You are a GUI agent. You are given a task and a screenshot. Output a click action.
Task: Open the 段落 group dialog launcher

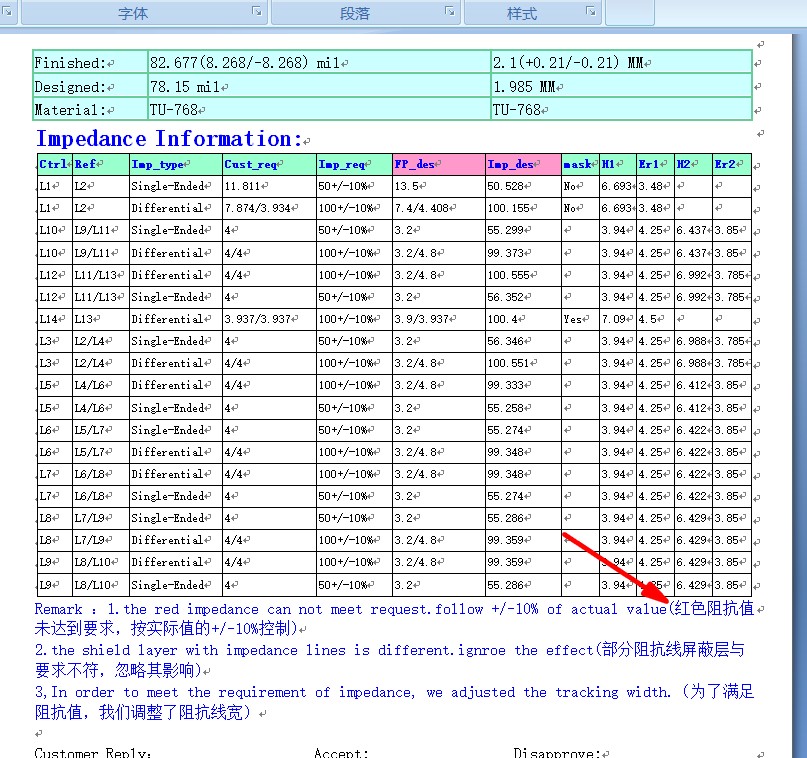(x=449, y=11)
